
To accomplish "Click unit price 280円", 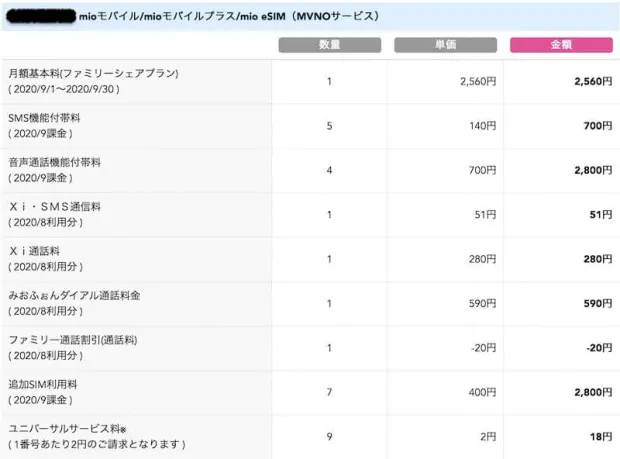I will coord(482,259).
